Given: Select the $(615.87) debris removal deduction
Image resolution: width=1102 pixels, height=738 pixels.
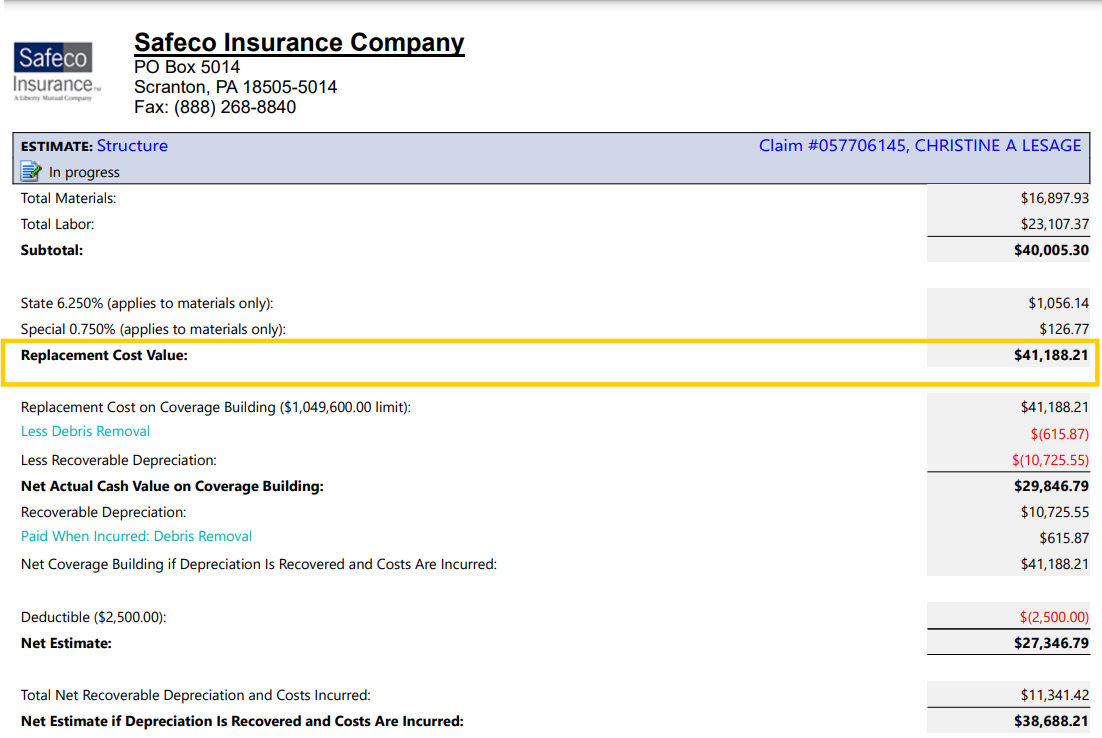Looking at the screenshot, I should pos(1060,434).
